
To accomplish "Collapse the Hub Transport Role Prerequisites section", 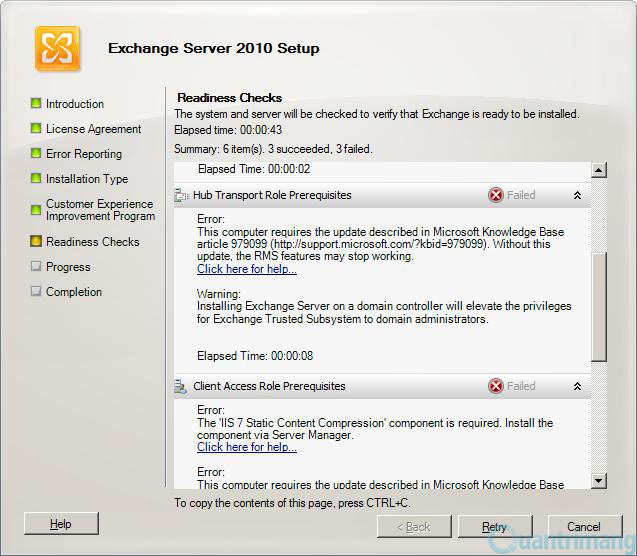I will (577, 195).
